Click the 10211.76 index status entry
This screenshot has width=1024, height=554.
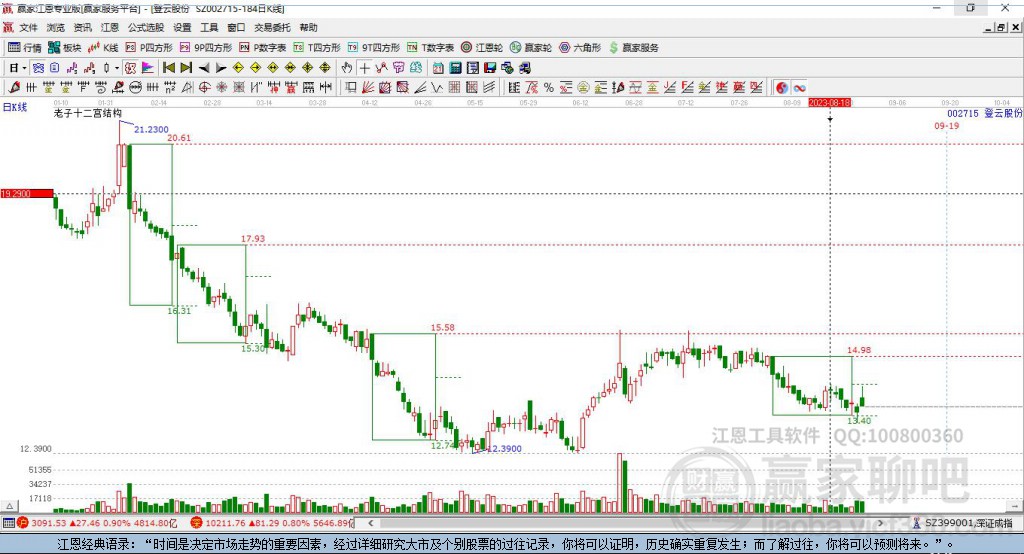(272, 523)
